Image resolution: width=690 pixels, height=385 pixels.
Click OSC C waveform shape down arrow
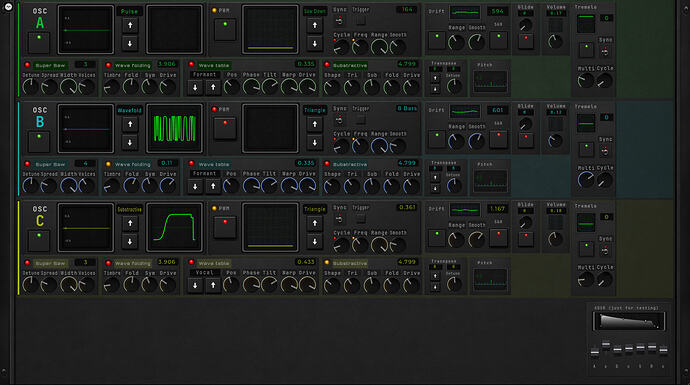(130, 242)
